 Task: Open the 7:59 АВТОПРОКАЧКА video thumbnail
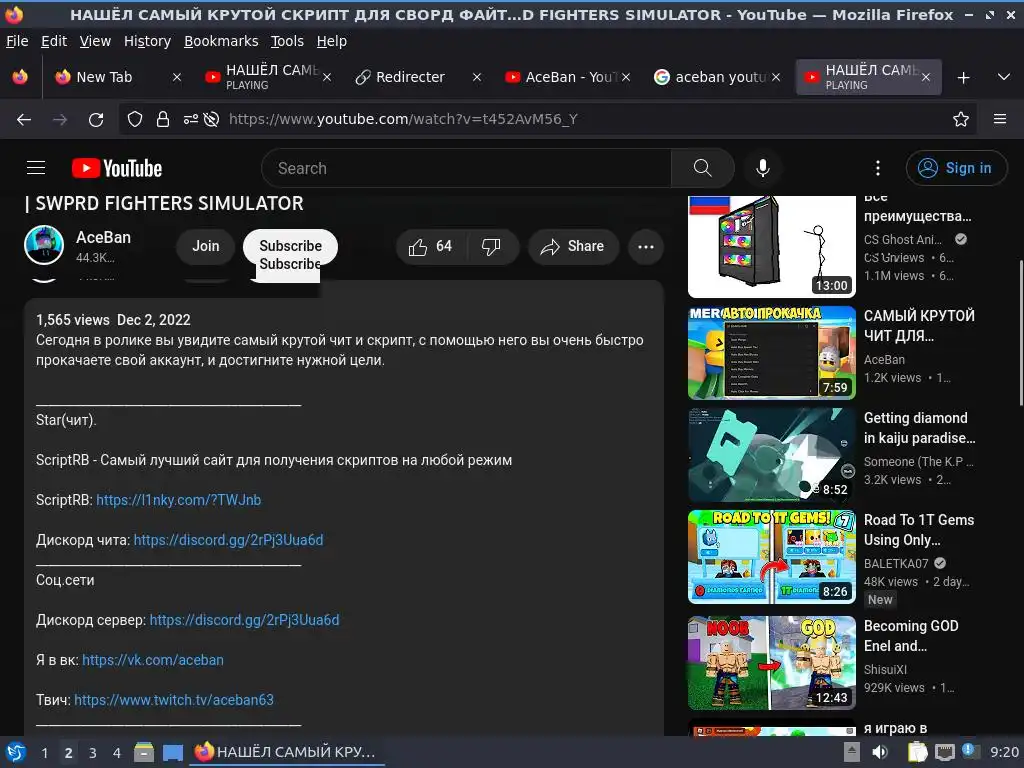pos(772,353)
